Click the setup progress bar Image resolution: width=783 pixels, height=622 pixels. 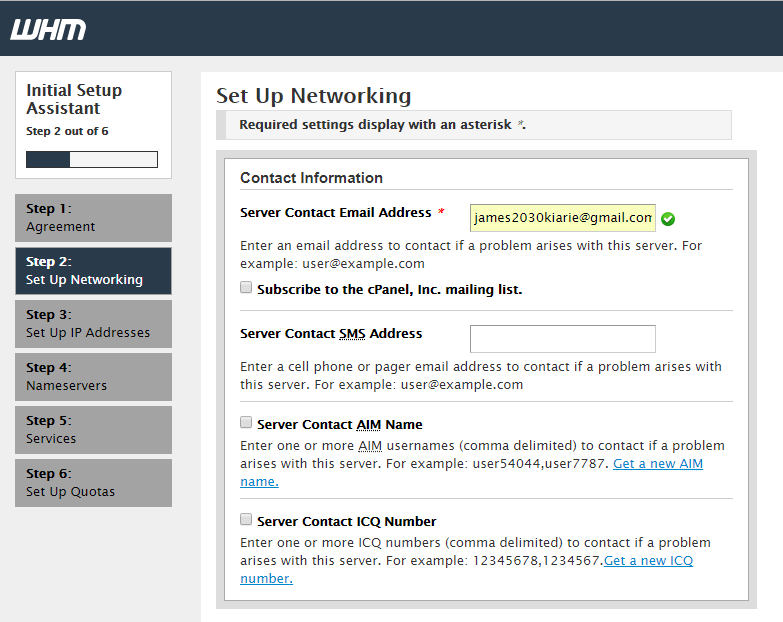[x=92, y=160]
